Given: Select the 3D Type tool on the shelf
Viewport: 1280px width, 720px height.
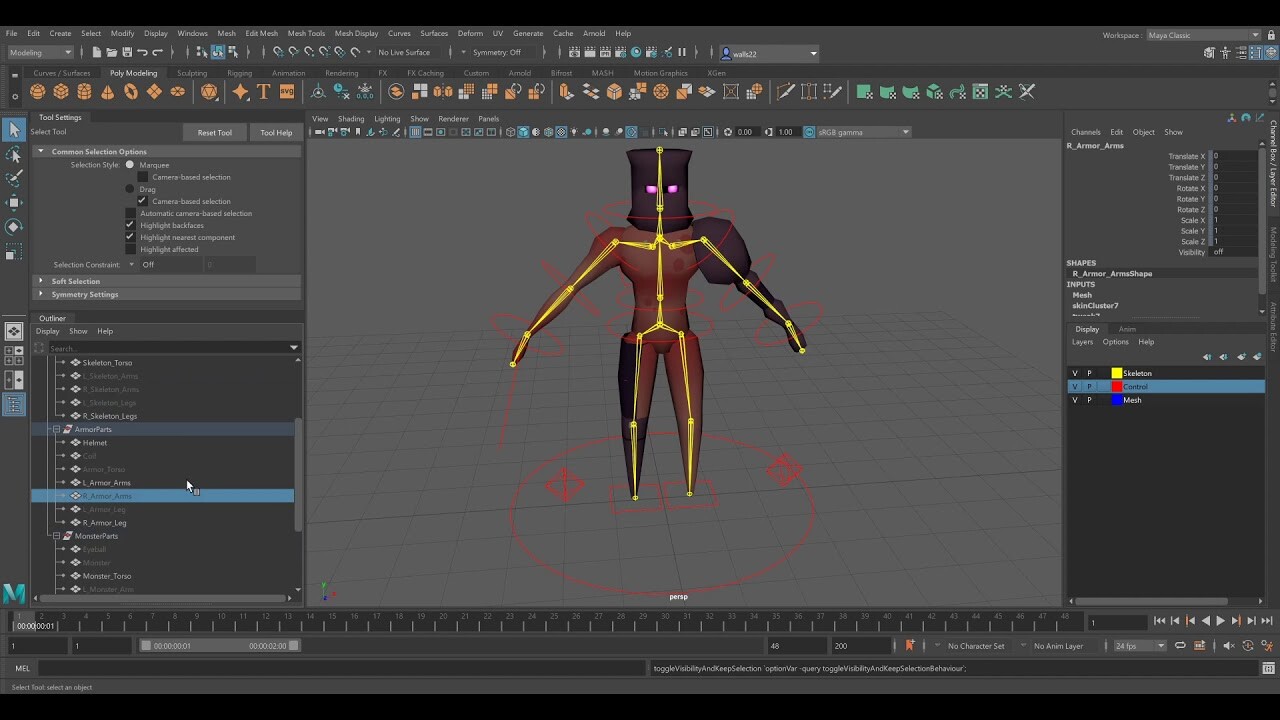Looking at the screenshot, I should coord(262,91).
